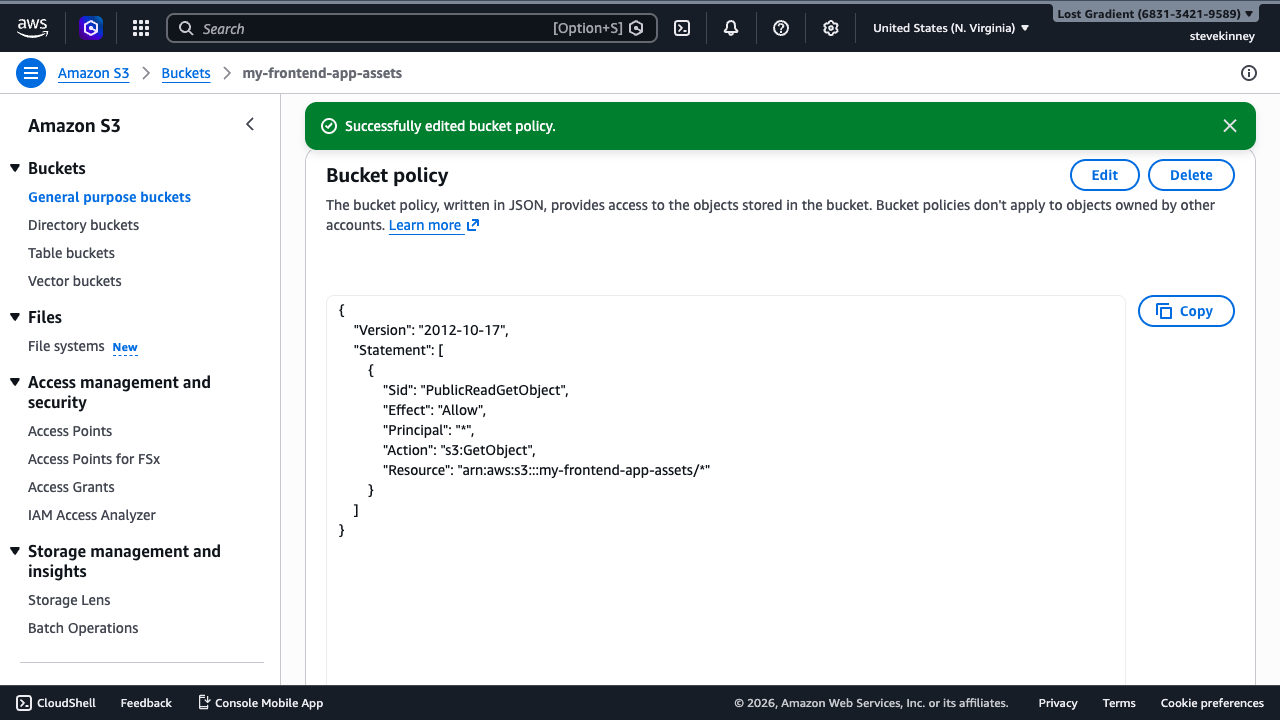1280x720 pixels.
Task: Click the "Version": "2012-10-17" line
Action: pos(431,330)
